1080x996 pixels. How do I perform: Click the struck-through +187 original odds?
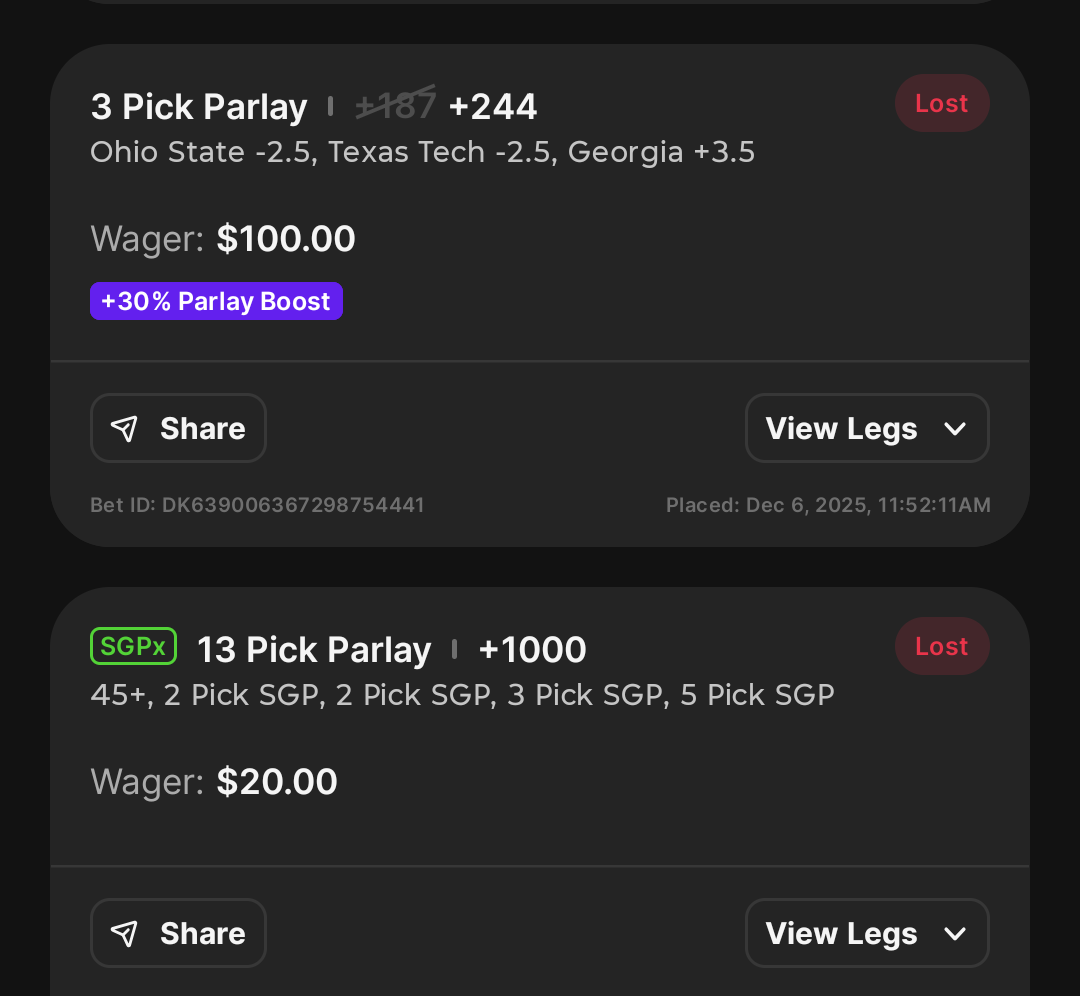pyautogui.click(x=395, y=106)
